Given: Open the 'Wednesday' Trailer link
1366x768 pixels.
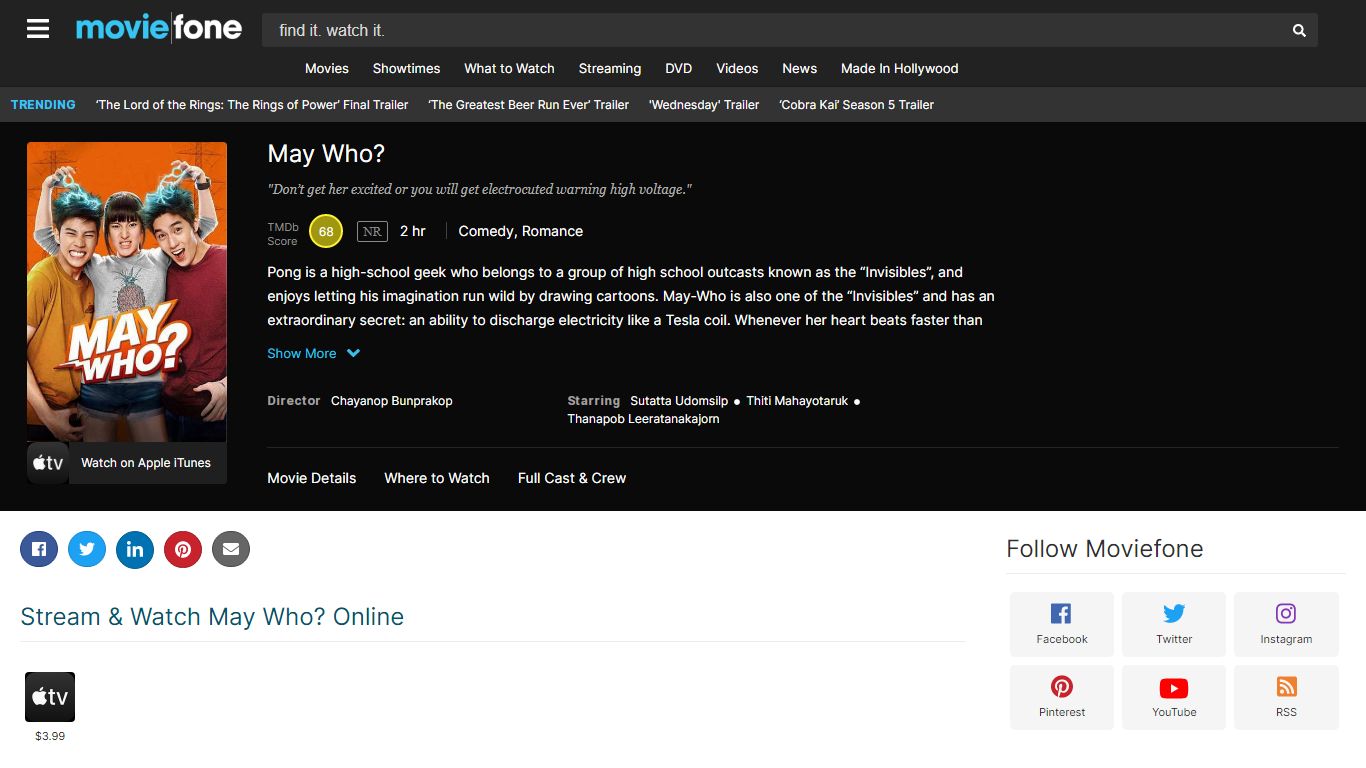Looking at the screenshot, I should (x=704, y=104).
